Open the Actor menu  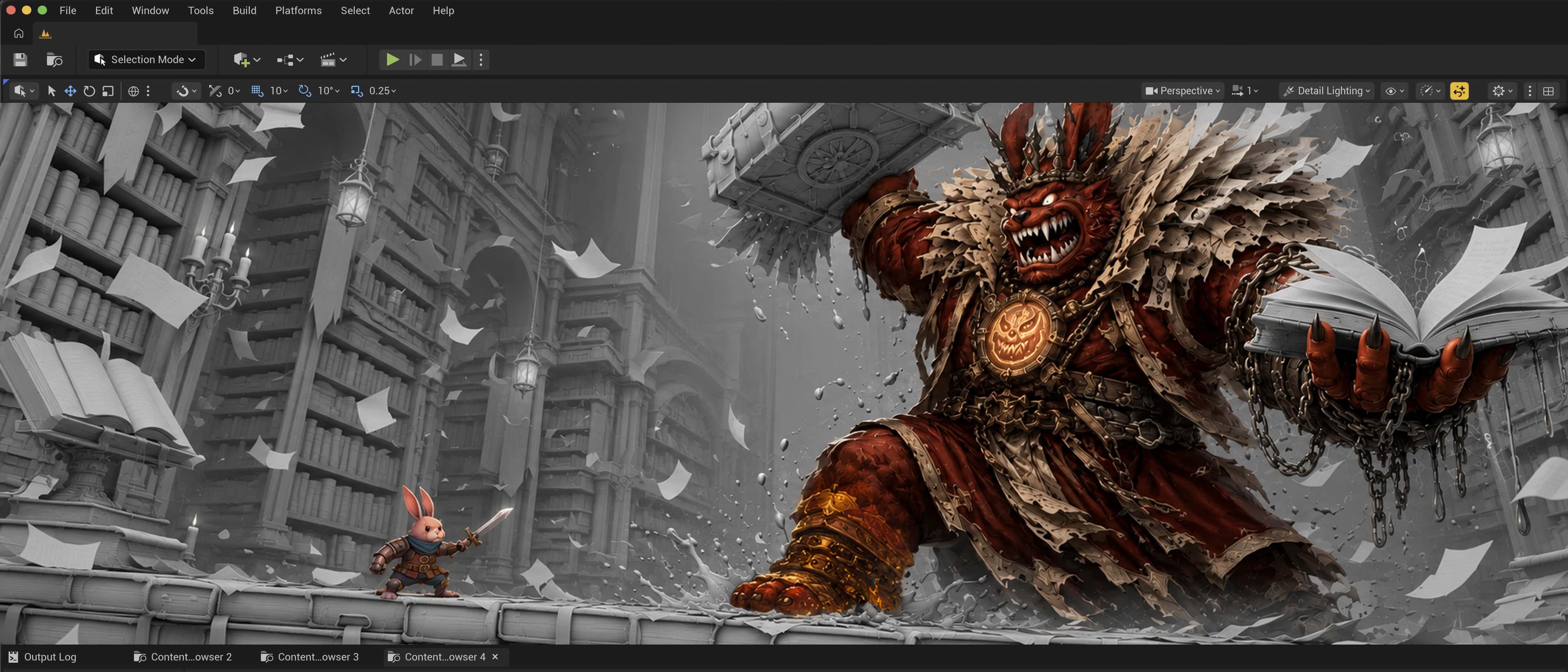[x=401, y=10]
